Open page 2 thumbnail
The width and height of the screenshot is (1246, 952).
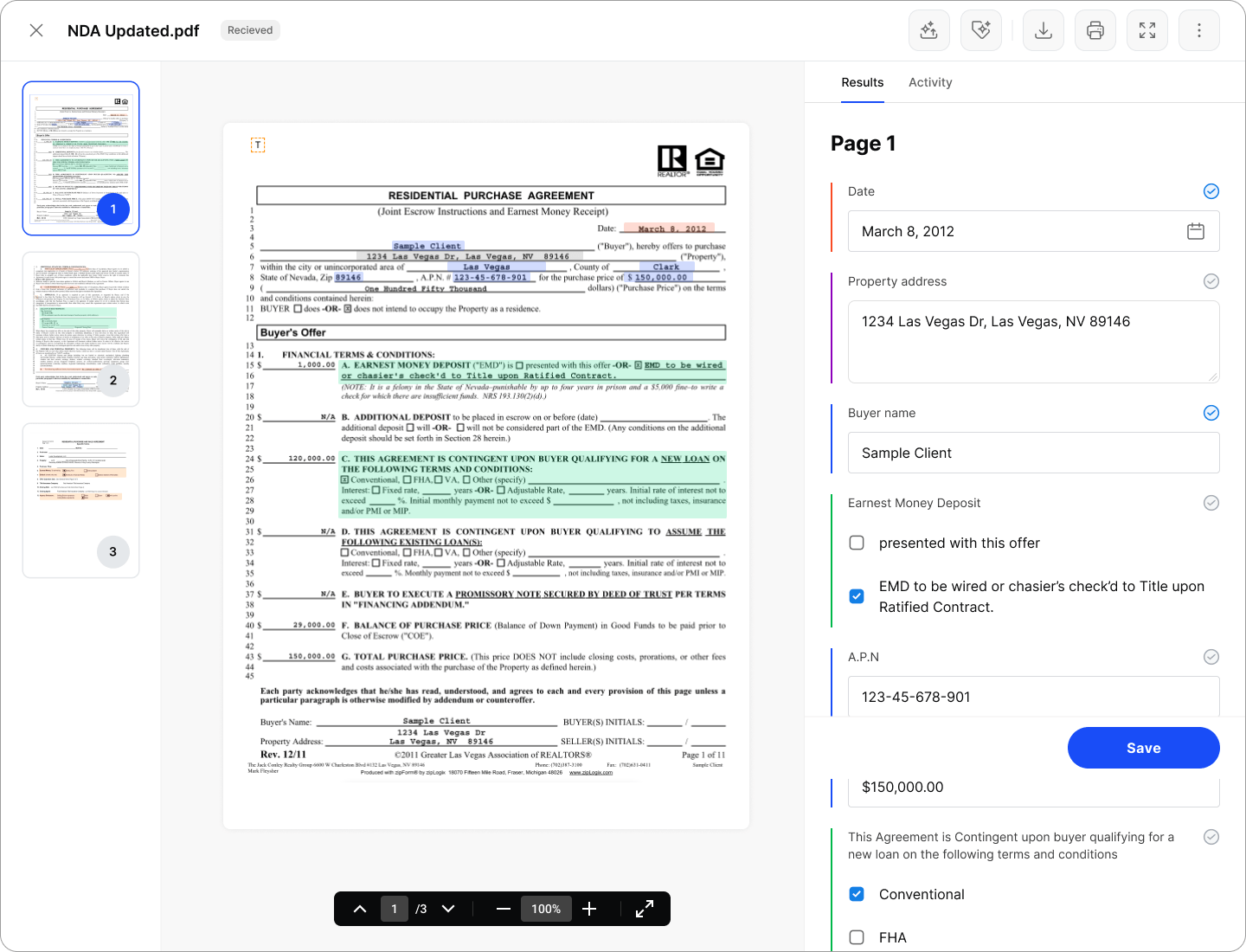80,329
